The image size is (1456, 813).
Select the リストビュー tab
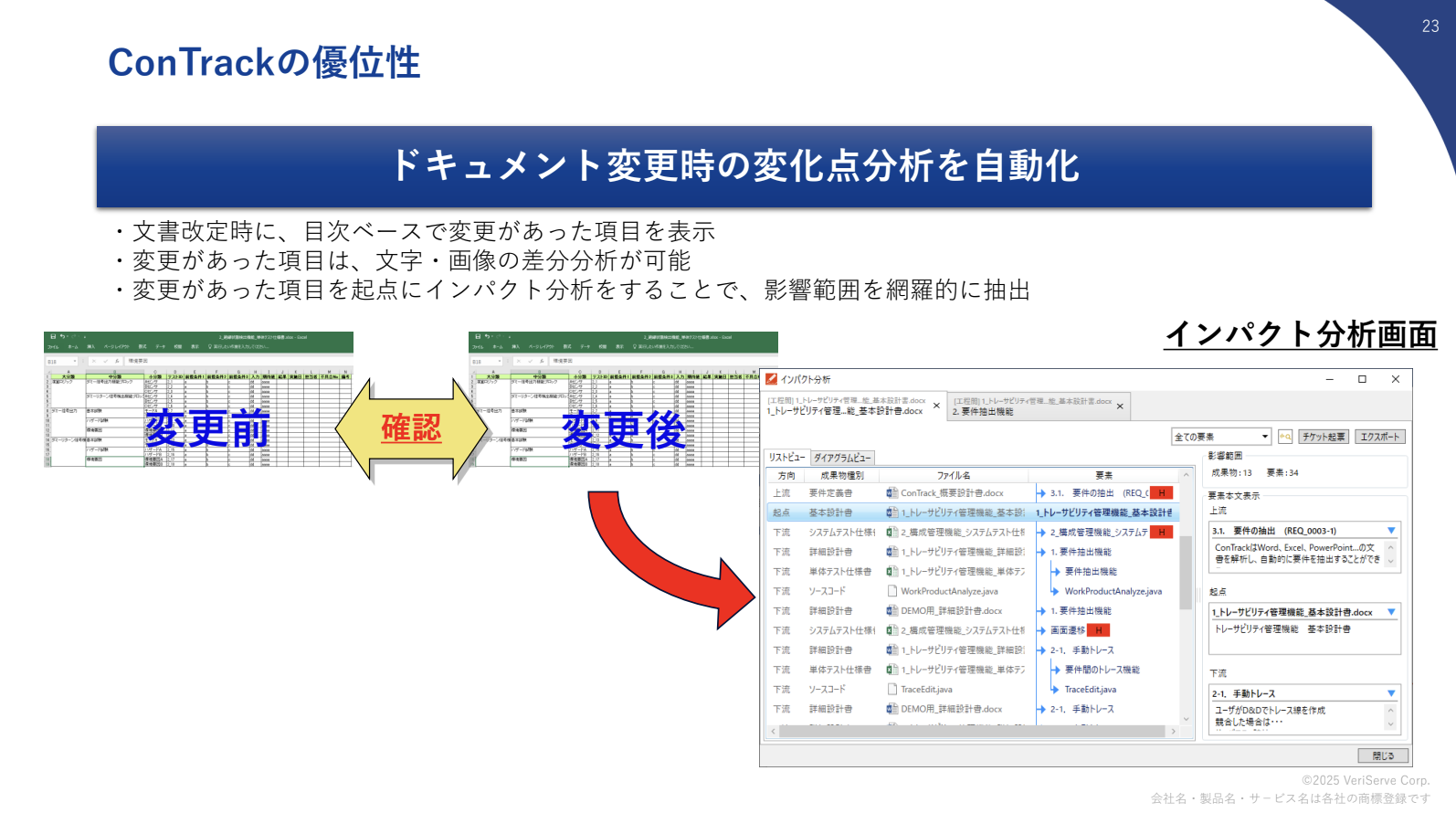786,458
